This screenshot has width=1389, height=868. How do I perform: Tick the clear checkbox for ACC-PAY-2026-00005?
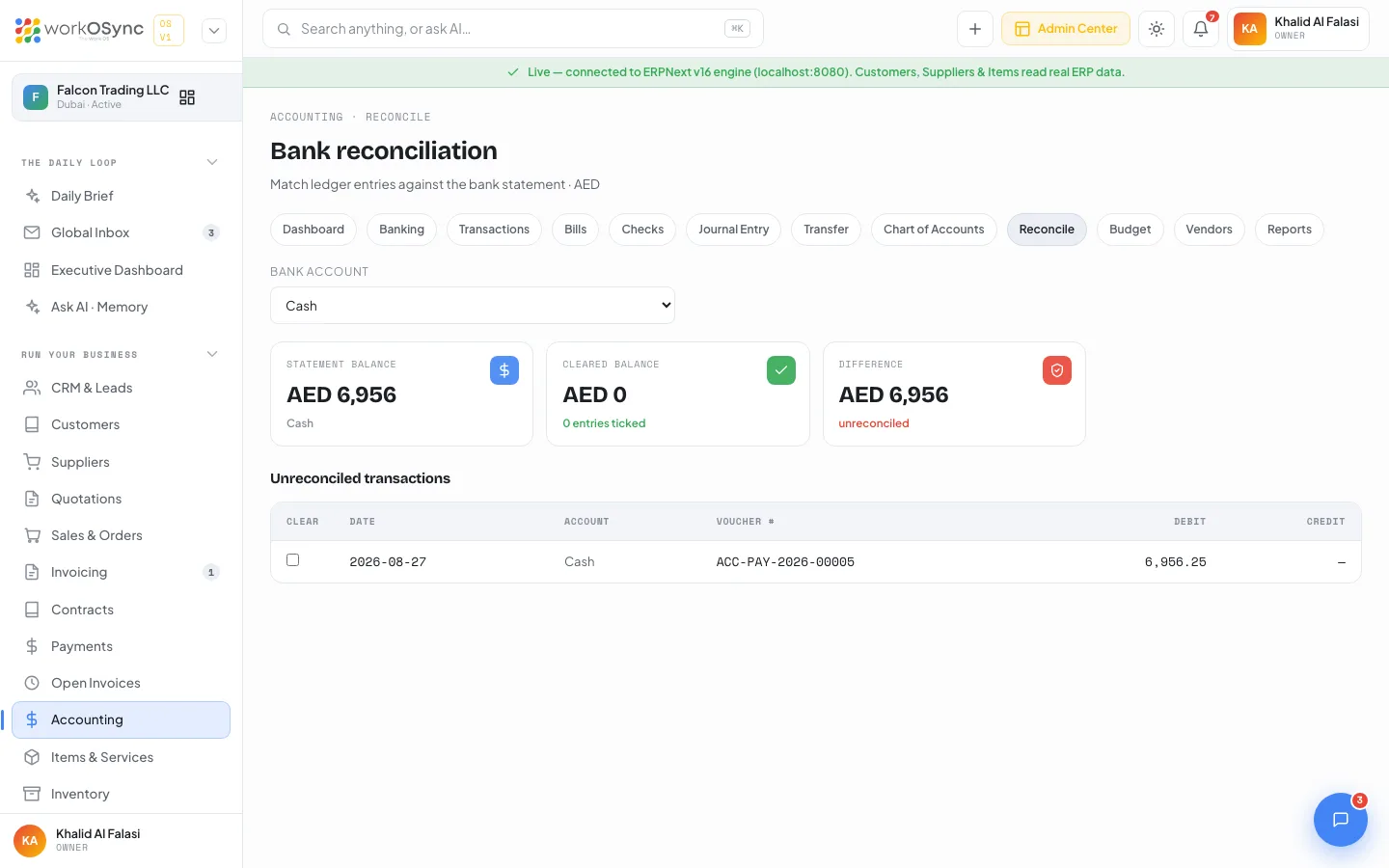[293, 560]
